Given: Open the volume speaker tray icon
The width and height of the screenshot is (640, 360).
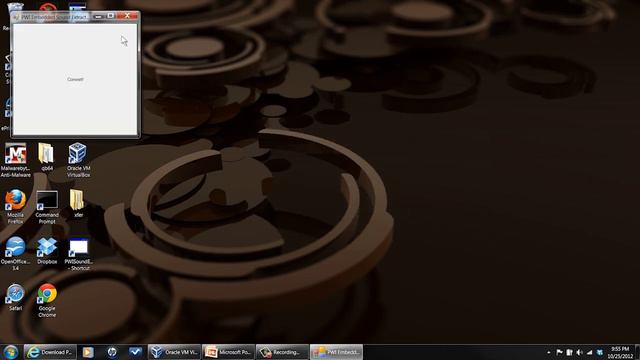Looking at the screenshot, I should tap(580, 352).
